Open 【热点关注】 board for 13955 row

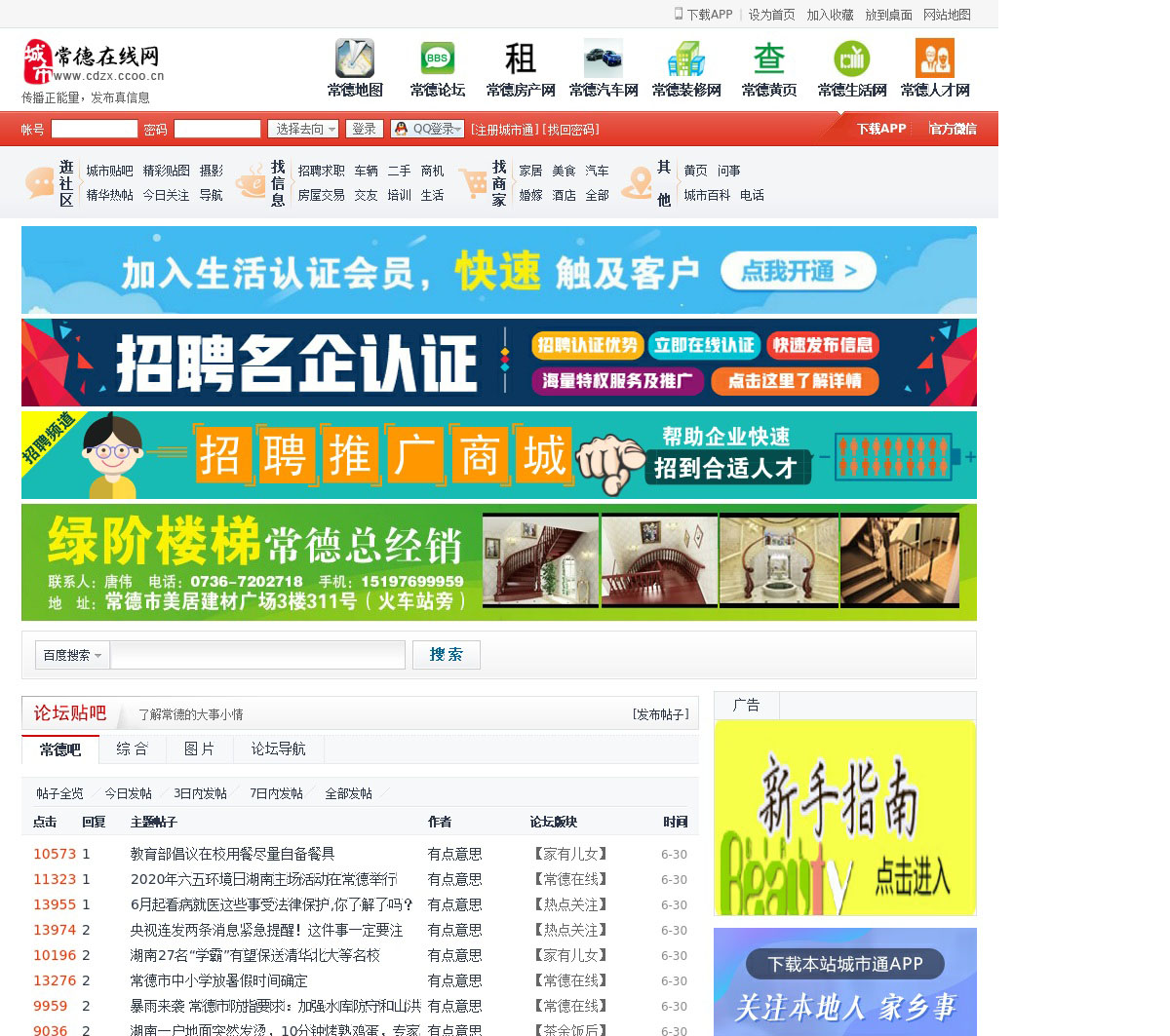pyautogui.click(x=570, y=904)
